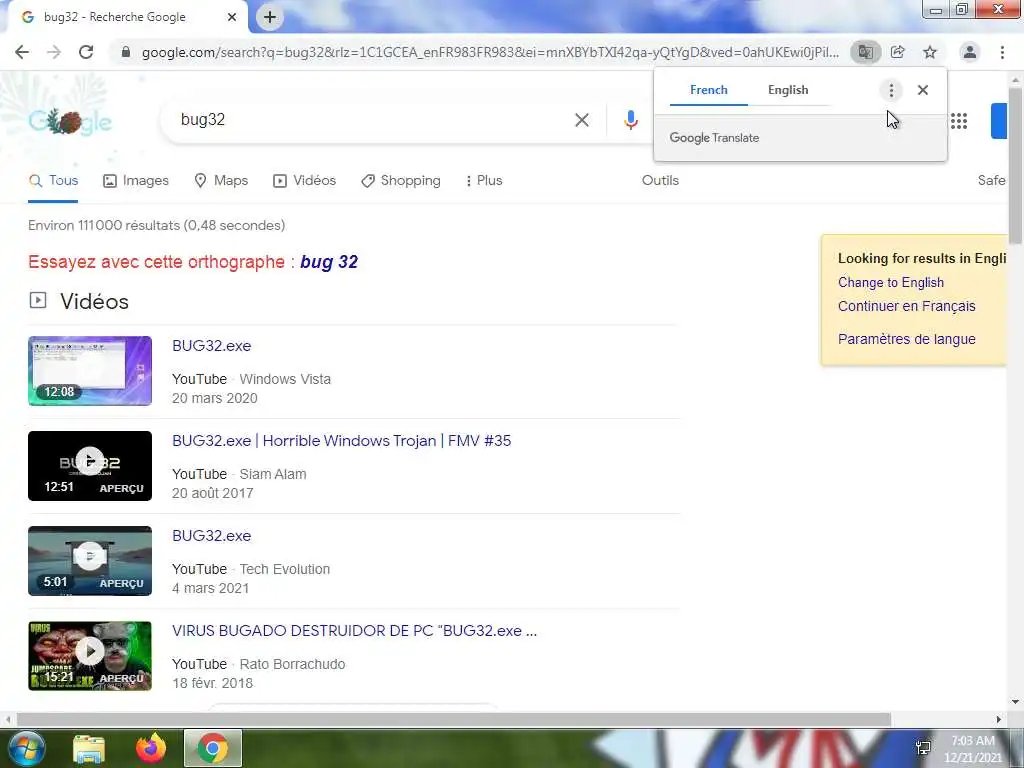1024x768 pixels.
Task: Click the vertical scrollbar down arrow
Action: (x=1016, y=703)
